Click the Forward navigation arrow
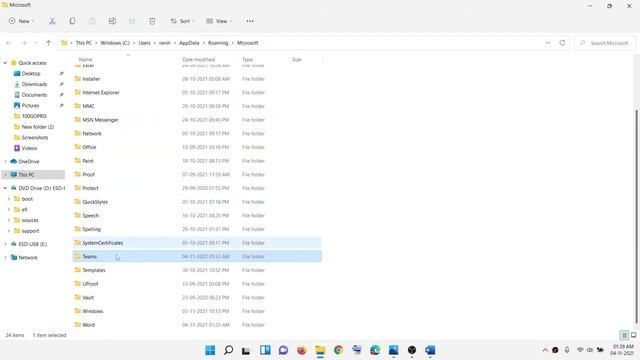 (x=24, y=43)
